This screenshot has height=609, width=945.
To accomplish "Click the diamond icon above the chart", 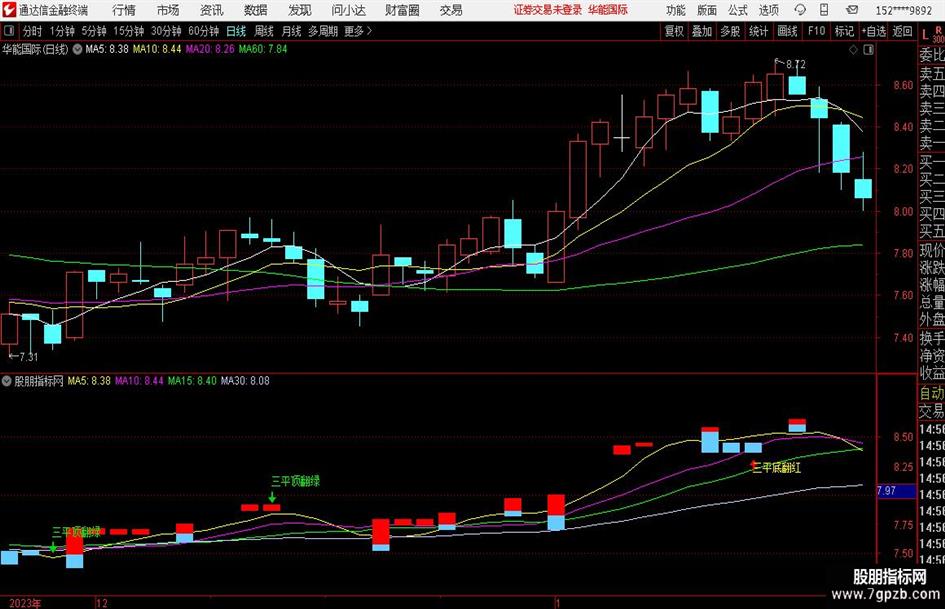I will pyautogui.click(x=853, y=50).
